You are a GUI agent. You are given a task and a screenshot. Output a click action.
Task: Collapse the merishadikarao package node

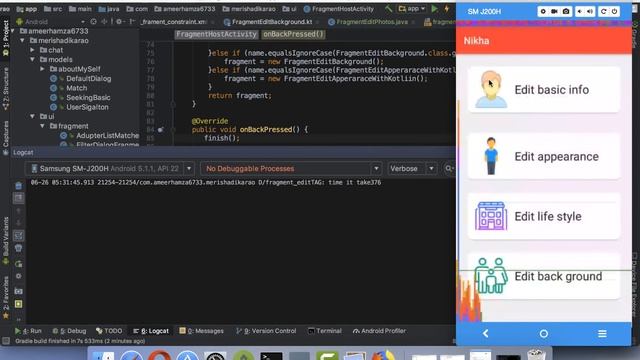22,40
